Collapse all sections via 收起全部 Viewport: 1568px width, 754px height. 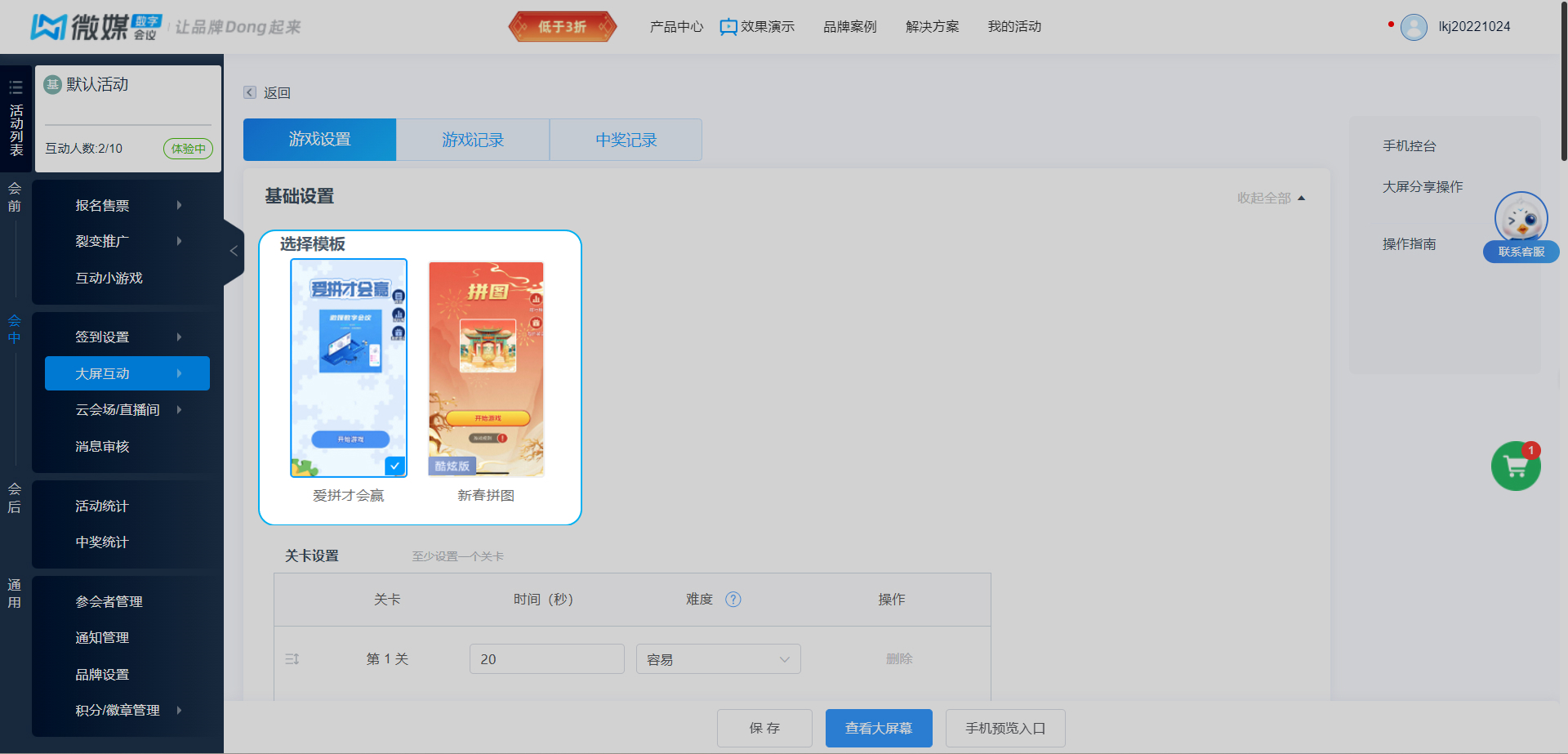pos(1271,198)
